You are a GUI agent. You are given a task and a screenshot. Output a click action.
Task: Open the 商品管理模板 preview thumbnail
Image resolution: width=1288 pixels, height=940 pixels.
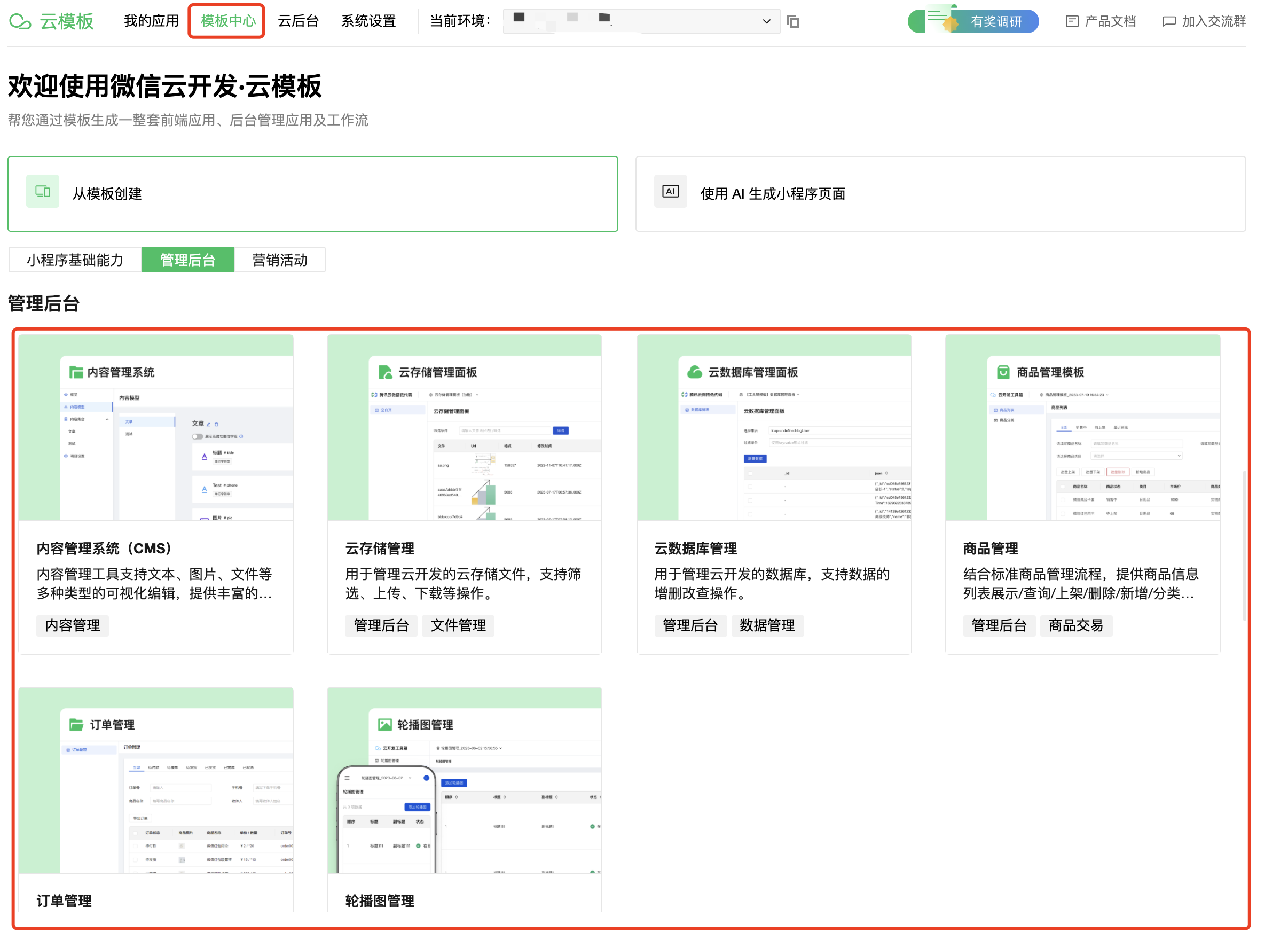[1084, 428]
